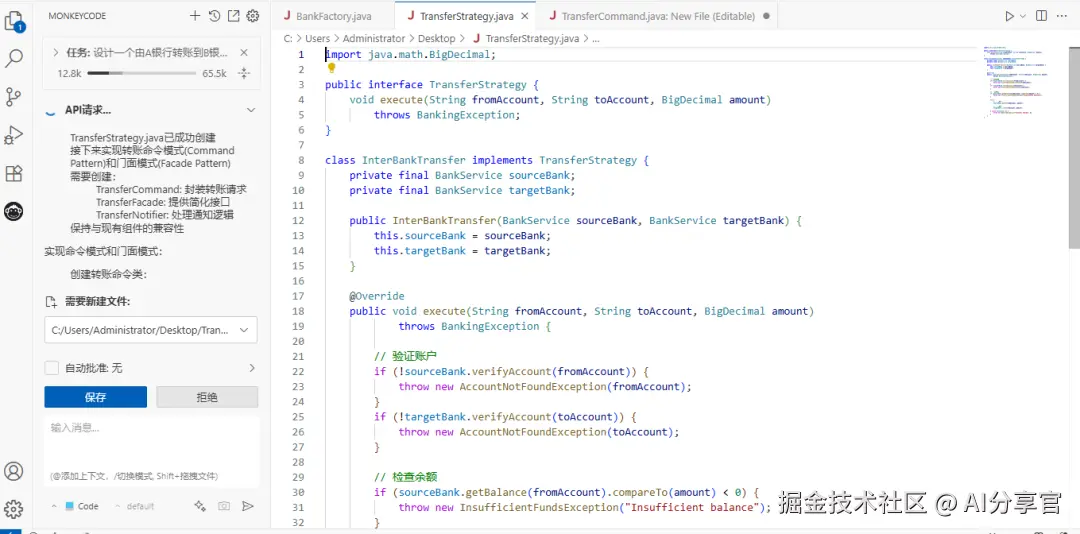Close the current task with X icon

point(244,52)
